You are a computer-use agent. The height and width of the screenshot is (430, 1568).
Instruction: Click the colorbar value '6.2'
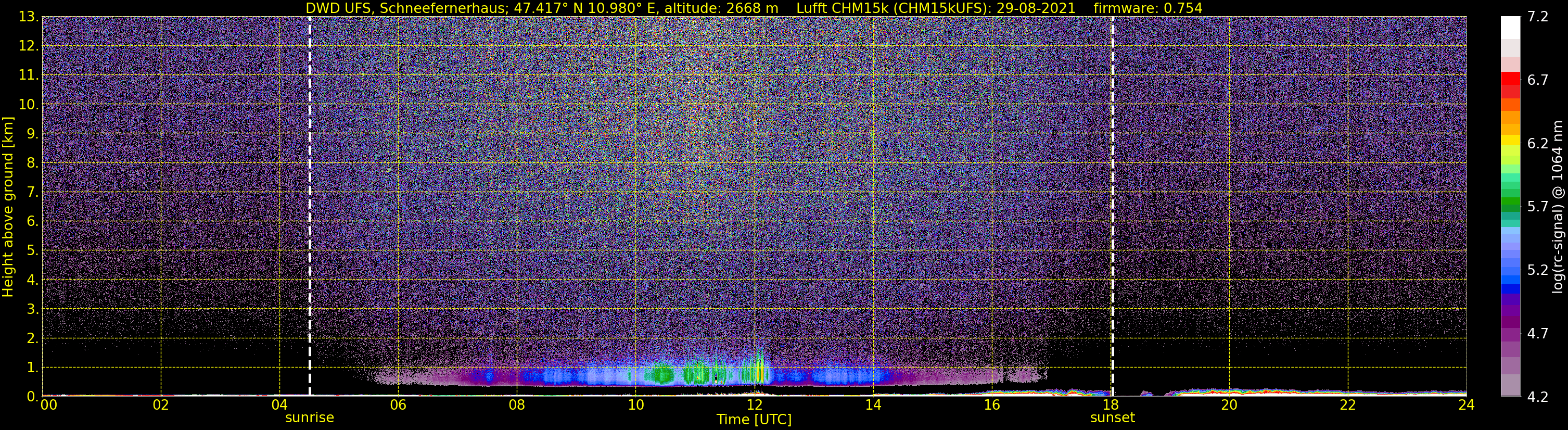(1538, 144)
